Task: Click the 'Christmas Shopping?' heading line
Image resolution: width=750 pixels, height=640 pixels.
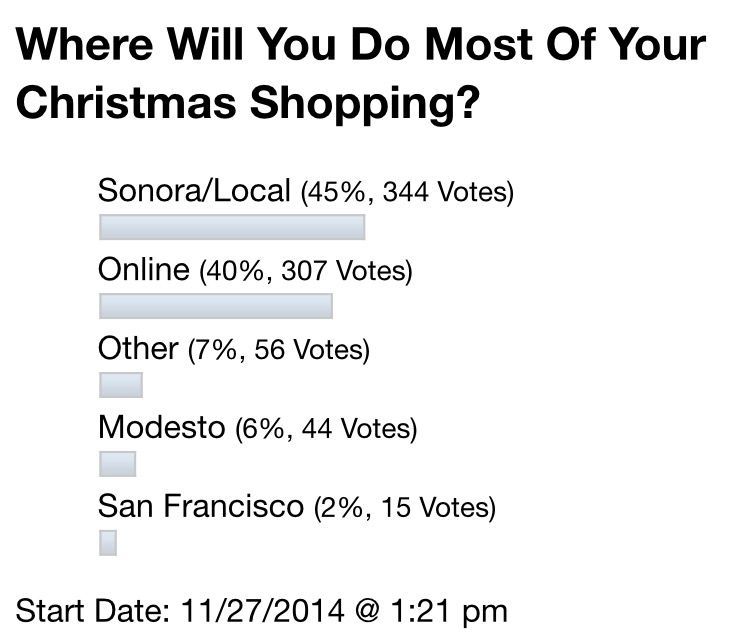Action: [x=247, y=104]
